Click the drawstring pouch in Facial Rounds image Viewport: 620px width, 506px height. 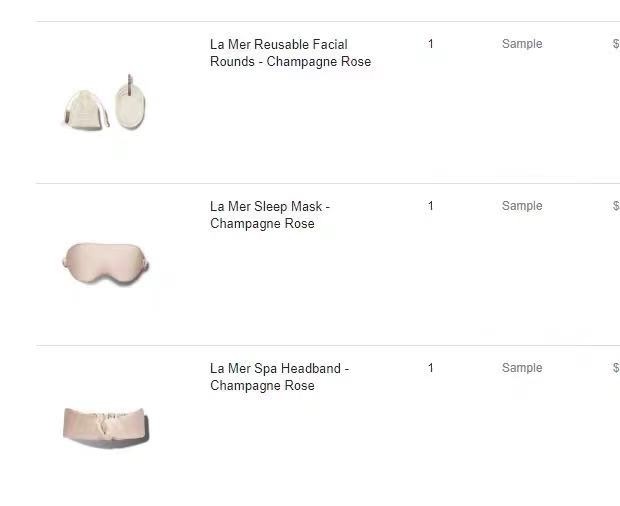tap(82, 108)
